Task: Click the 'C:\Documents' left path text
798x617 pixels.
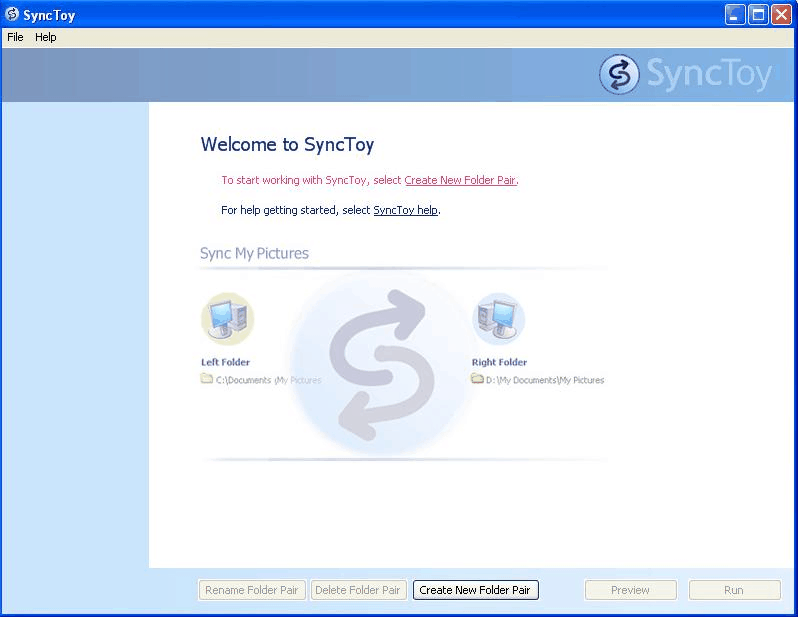Action: [x=269, y=380]
